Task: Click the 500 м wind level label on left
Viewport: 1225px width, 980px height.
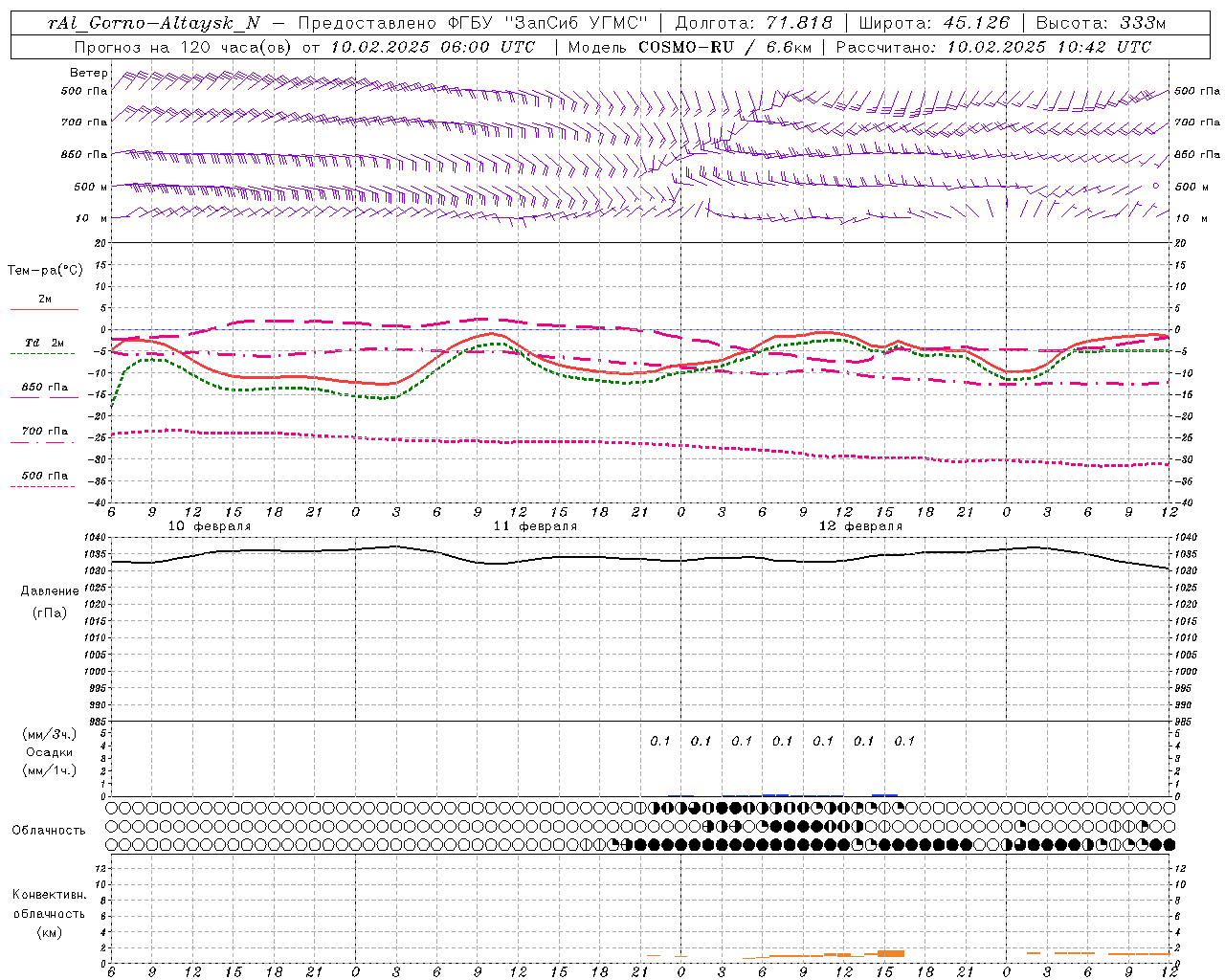Action: click(91, 187)
